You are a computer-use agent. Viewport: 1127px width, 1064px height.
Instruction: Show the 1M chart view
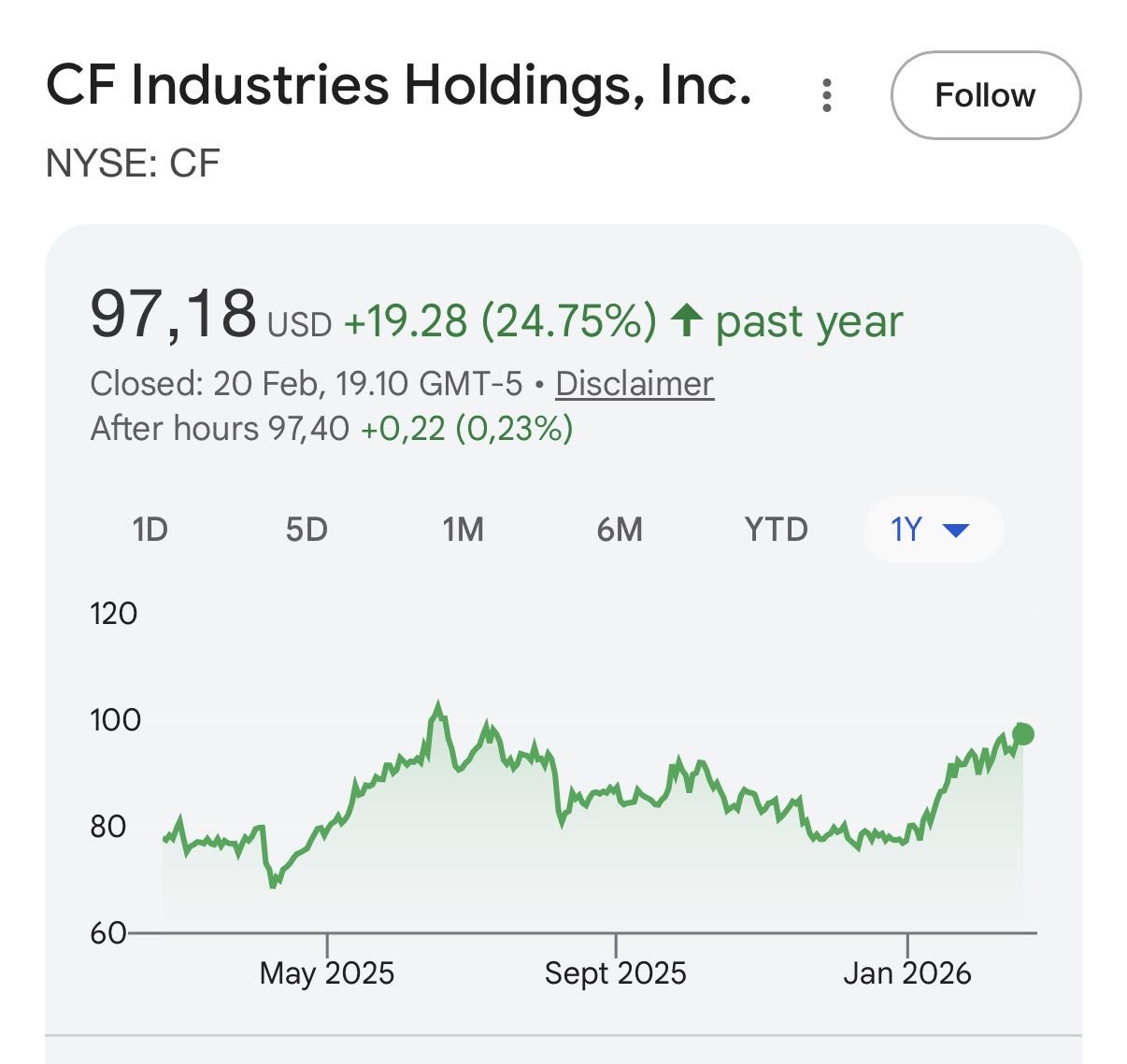click(x=464, y=530)
